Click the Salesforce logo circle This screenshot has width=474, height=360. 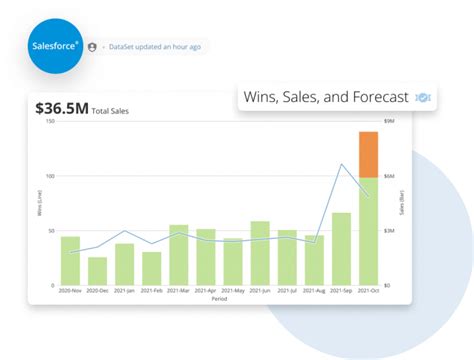55,46
